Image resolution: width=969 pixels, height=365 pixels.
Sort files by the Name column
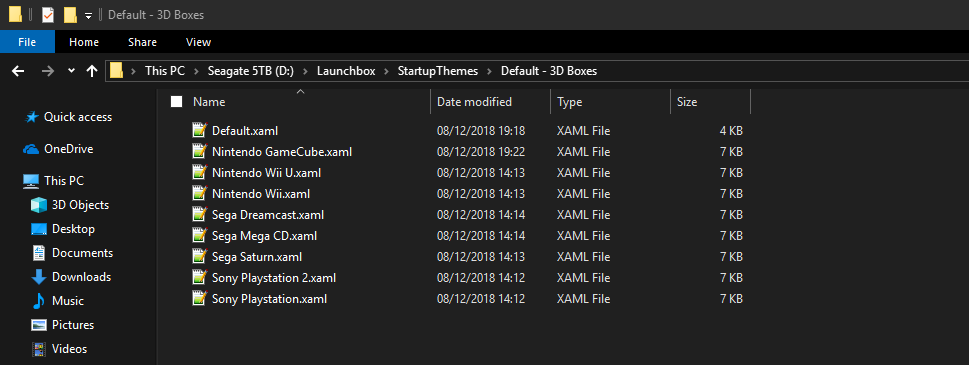click(x=209, y=102)
